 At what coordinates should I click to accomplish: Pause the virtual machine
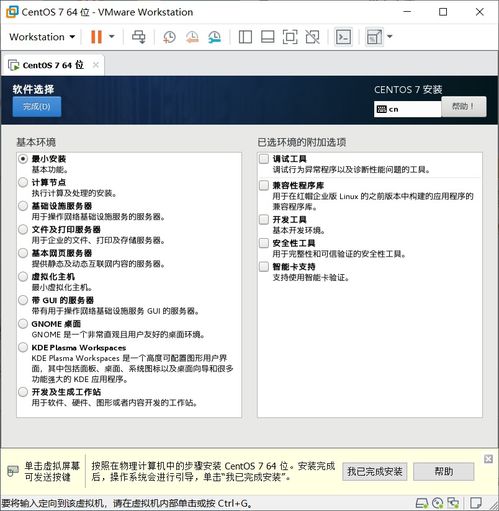(x=96, y=37)
